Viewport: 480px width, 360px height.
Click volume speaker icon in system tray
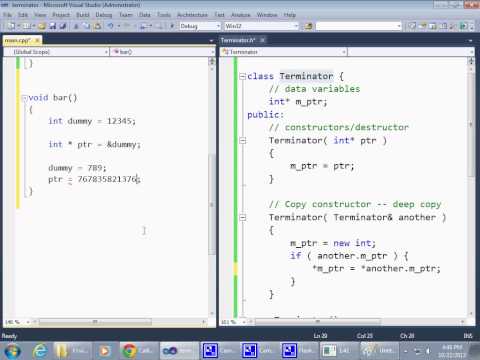428,351
